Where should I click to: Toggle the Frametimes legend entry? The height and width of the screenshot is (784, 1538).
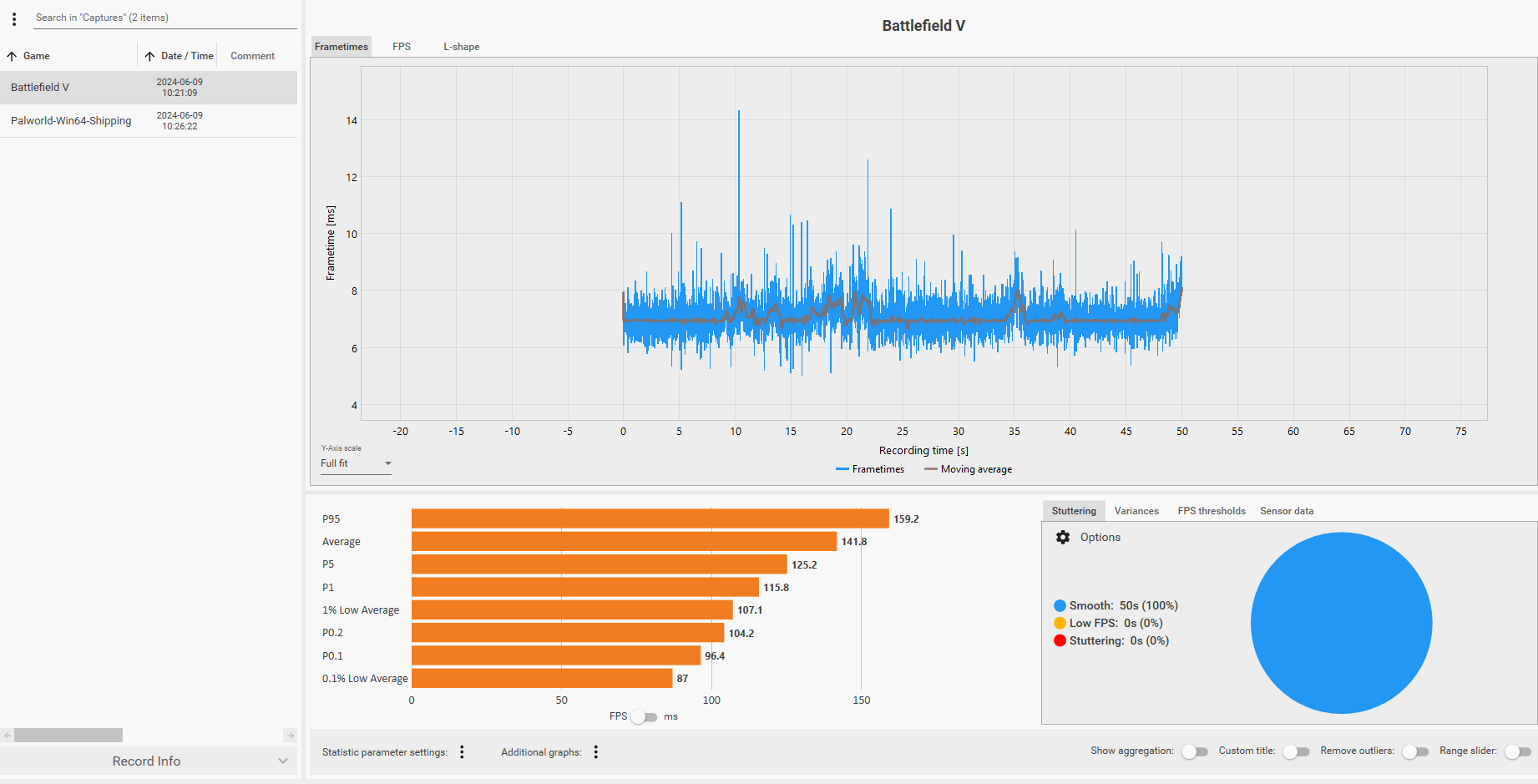[x=870, y=469]
